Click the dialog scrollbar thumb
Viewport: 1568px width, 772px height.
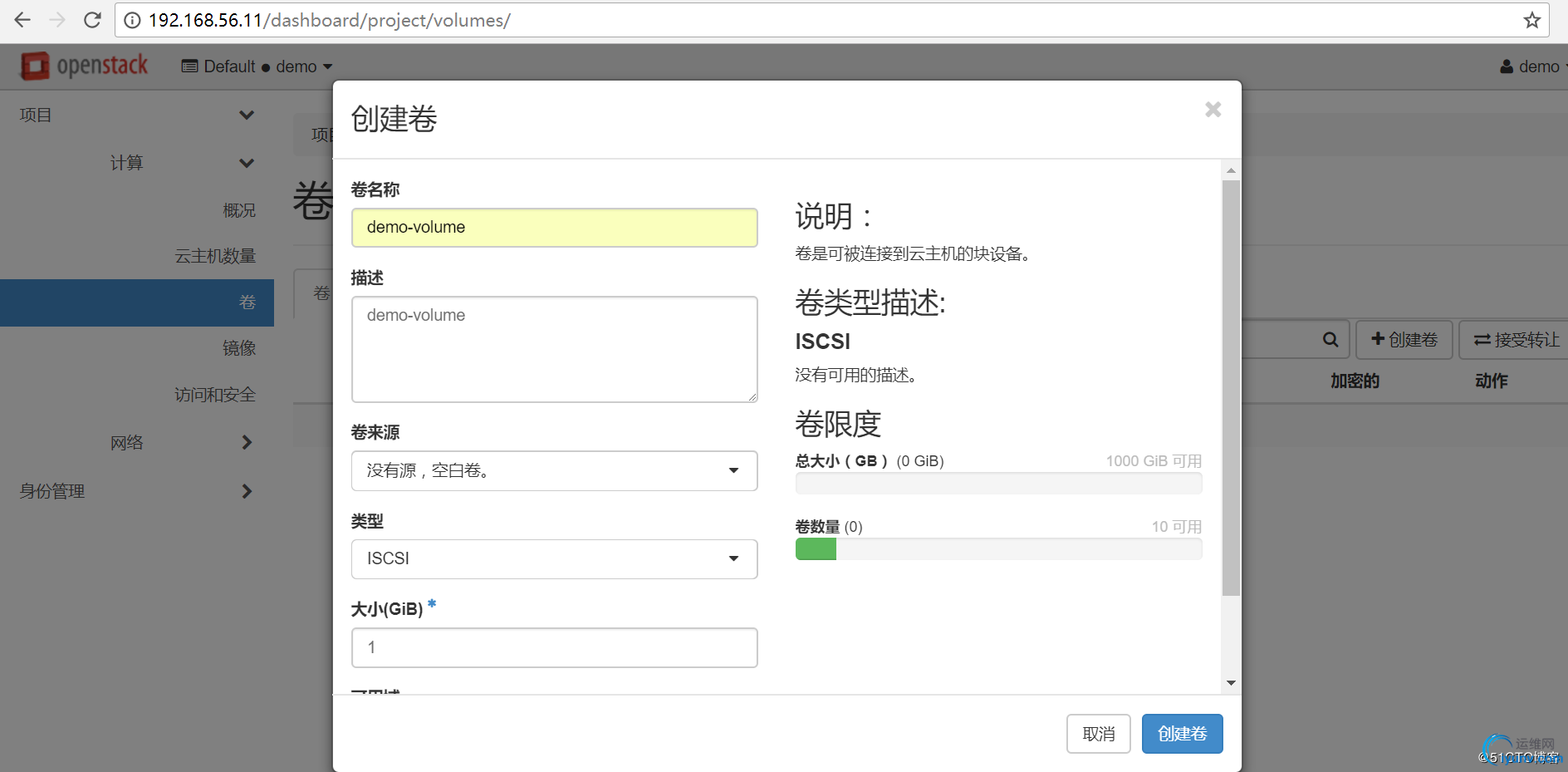coord(1231,388)
